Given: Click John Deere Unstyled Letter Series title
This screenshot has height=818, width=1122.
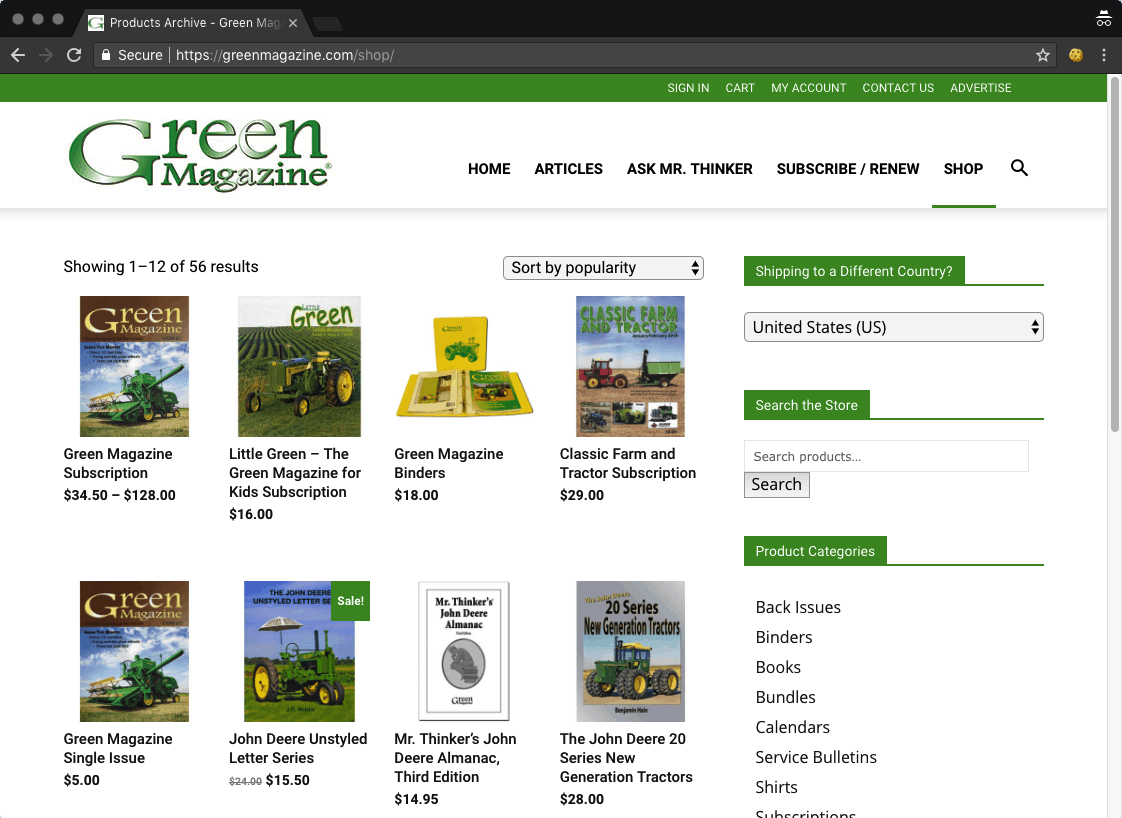Looking at the screenshot, I should [x=298, y=748].
